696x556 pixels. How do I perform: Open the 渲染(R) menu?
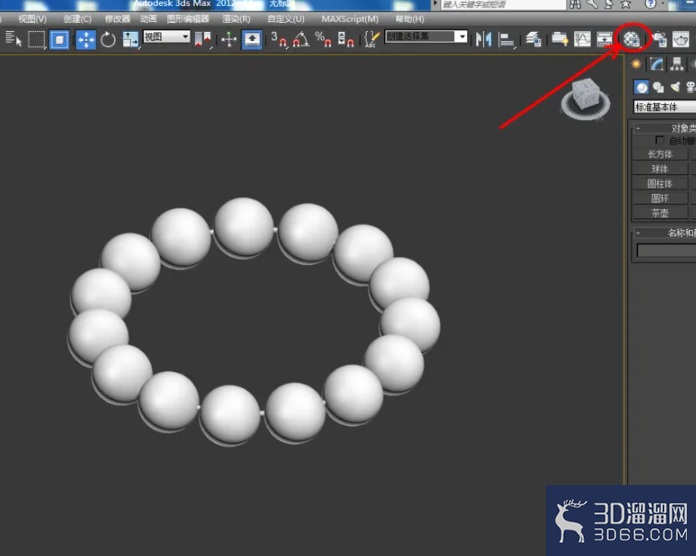point(236,19)
